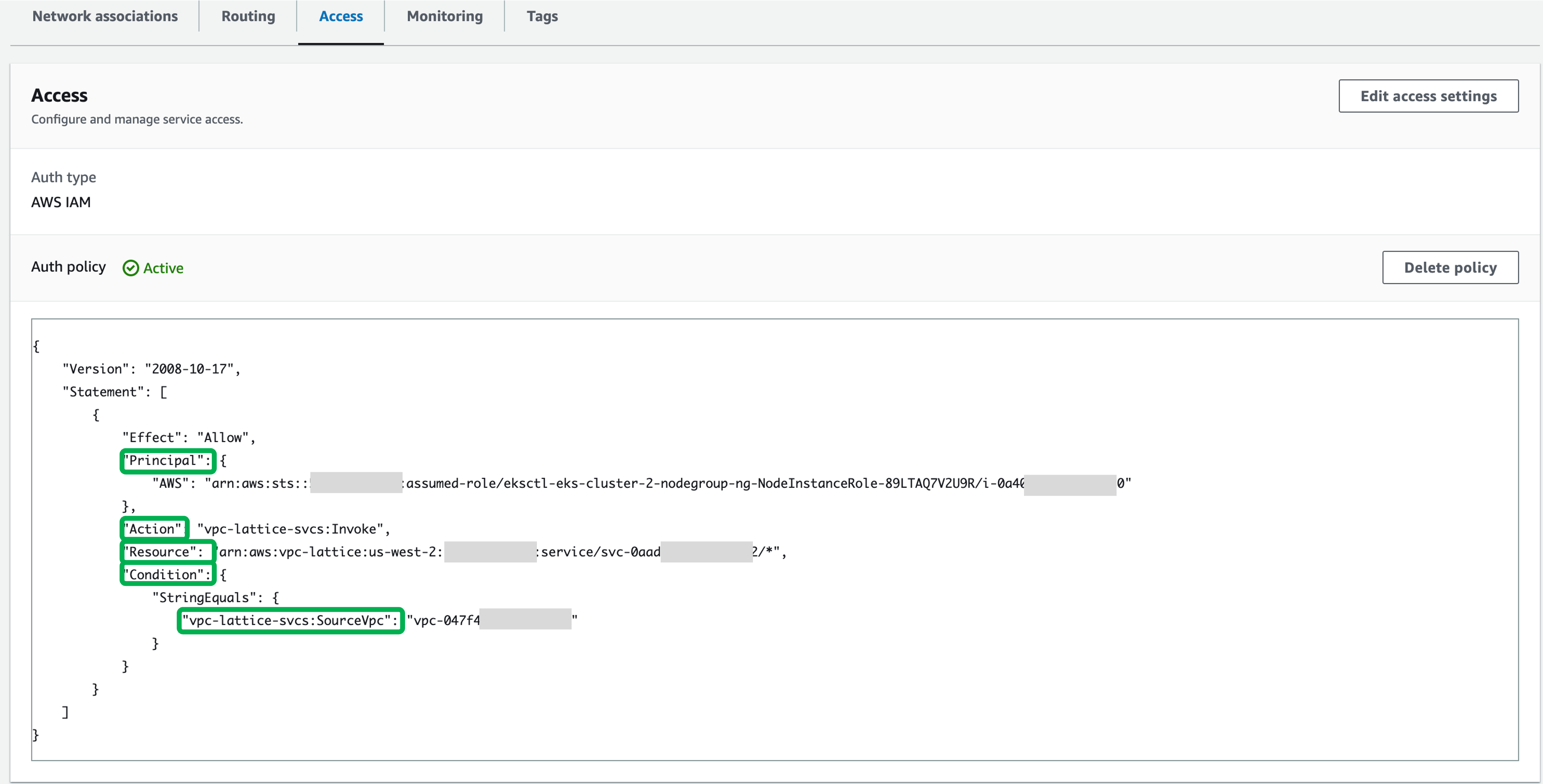Select the Access tab
Screen dimensions: 1543x784
click(340, 16)
